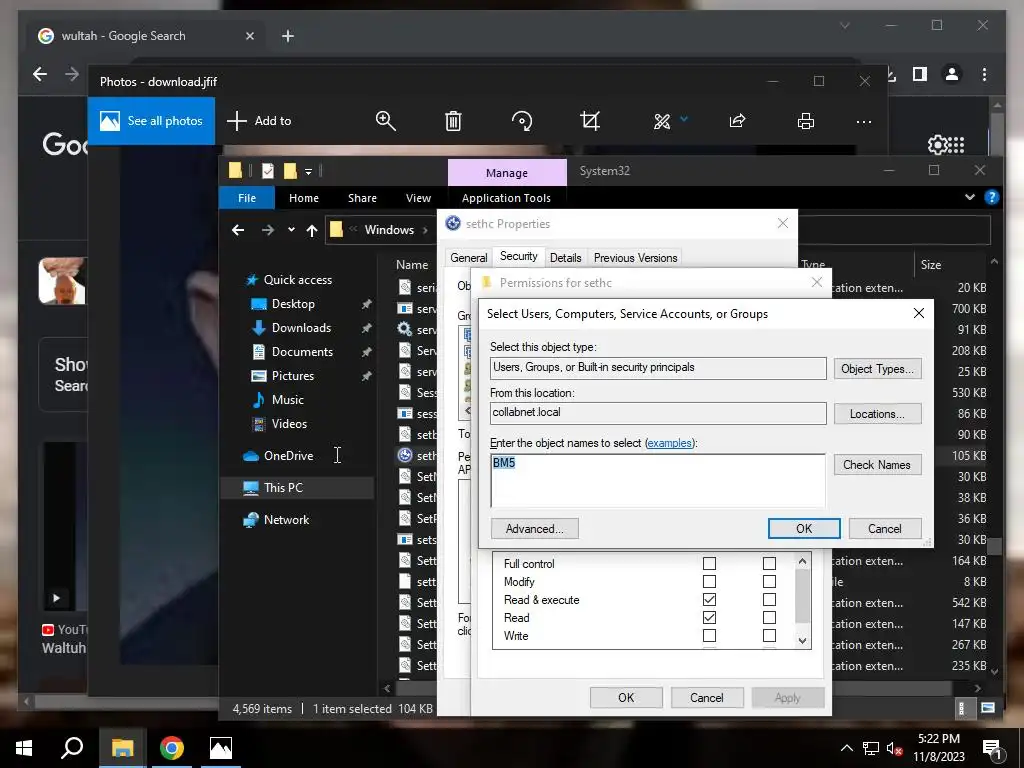Uncheck Allow for Read & execute
1024x768 pixels.
click(709, 599)
